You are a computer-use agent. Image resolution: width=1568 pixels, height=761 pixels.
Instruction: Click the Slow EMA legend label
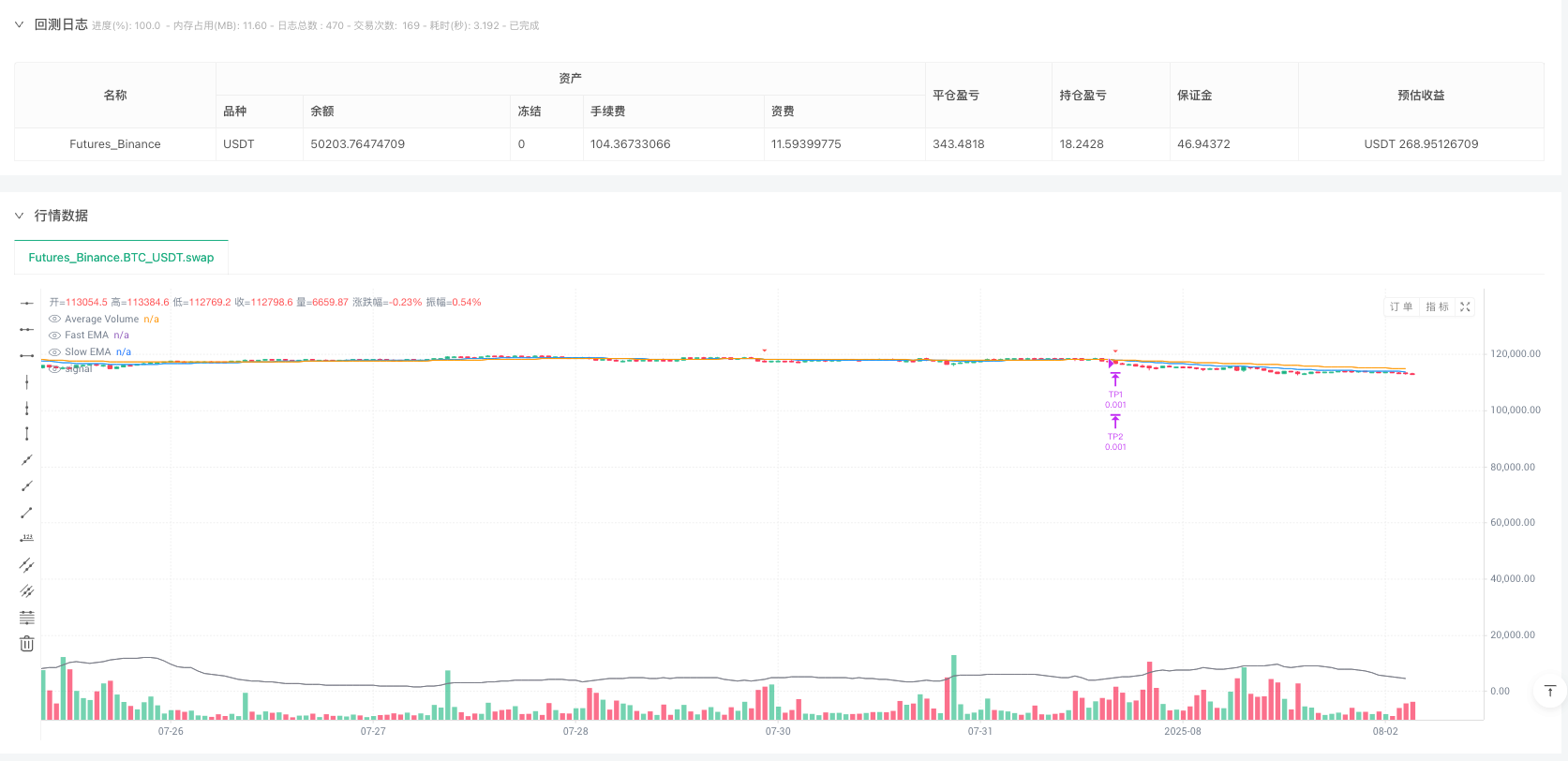coord(87,351)
